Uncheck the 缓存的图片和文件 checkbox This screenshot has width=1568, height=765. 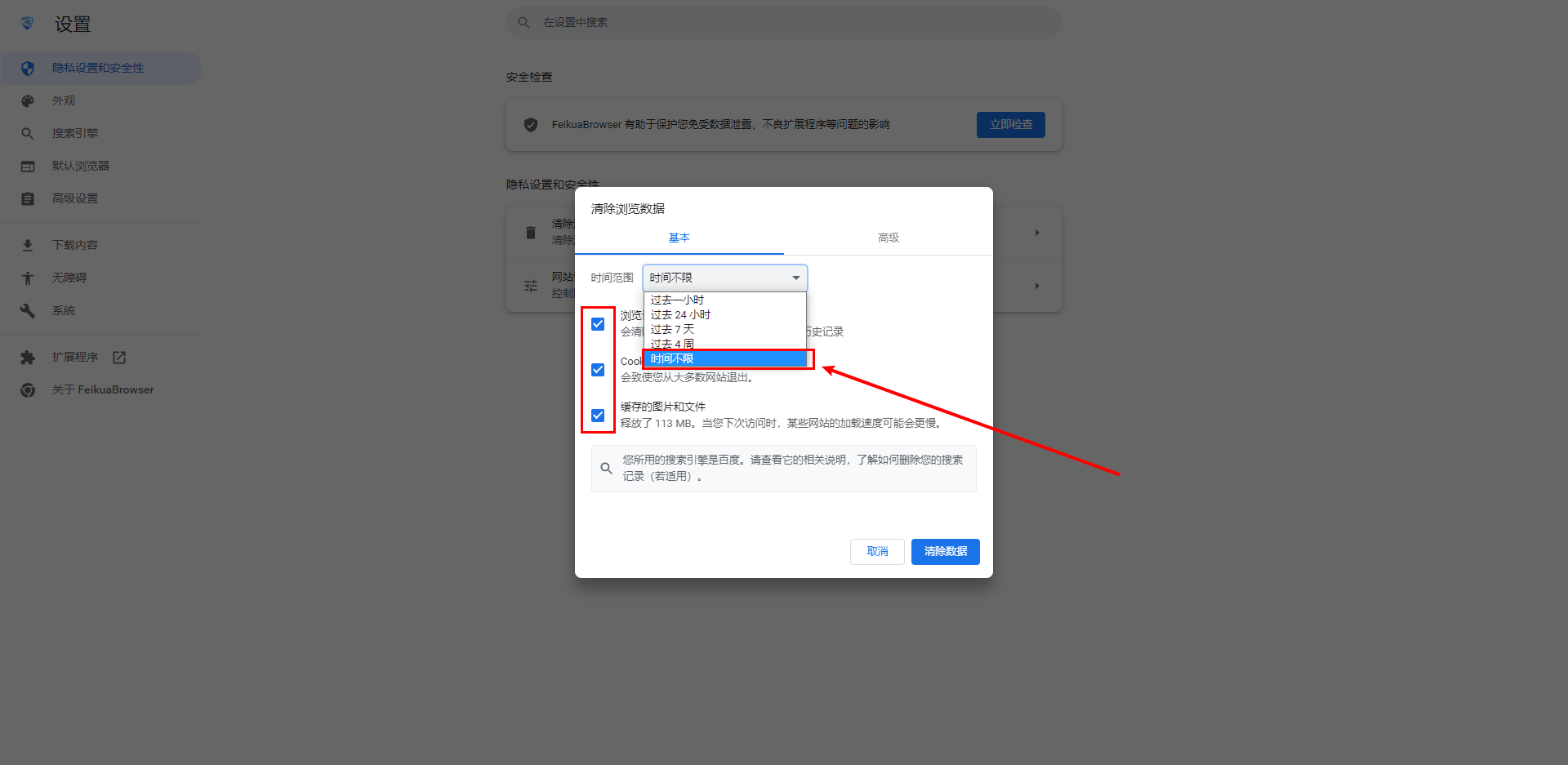click(598, 416)
